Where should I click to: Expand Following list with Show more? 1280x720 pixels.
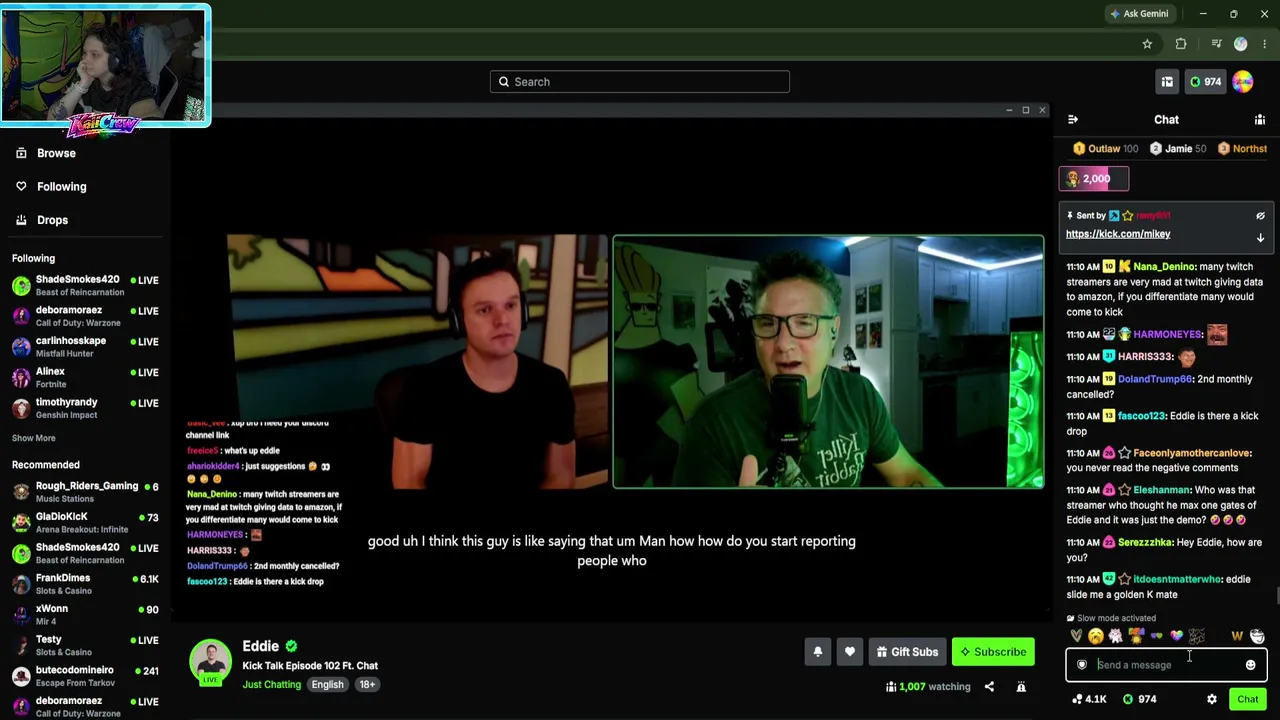[34, 438]
